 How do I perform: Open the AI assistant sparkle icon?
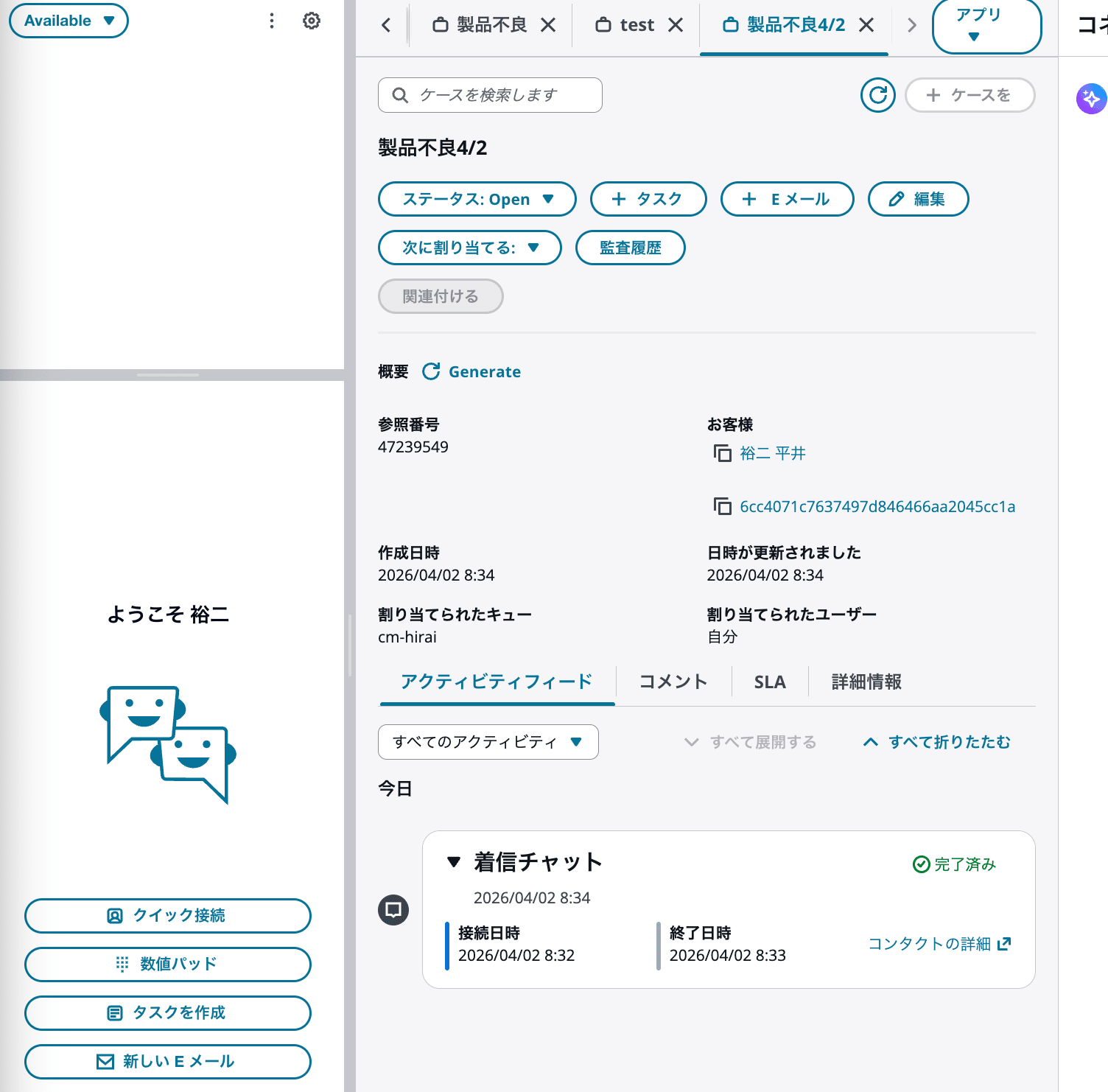1091,98
